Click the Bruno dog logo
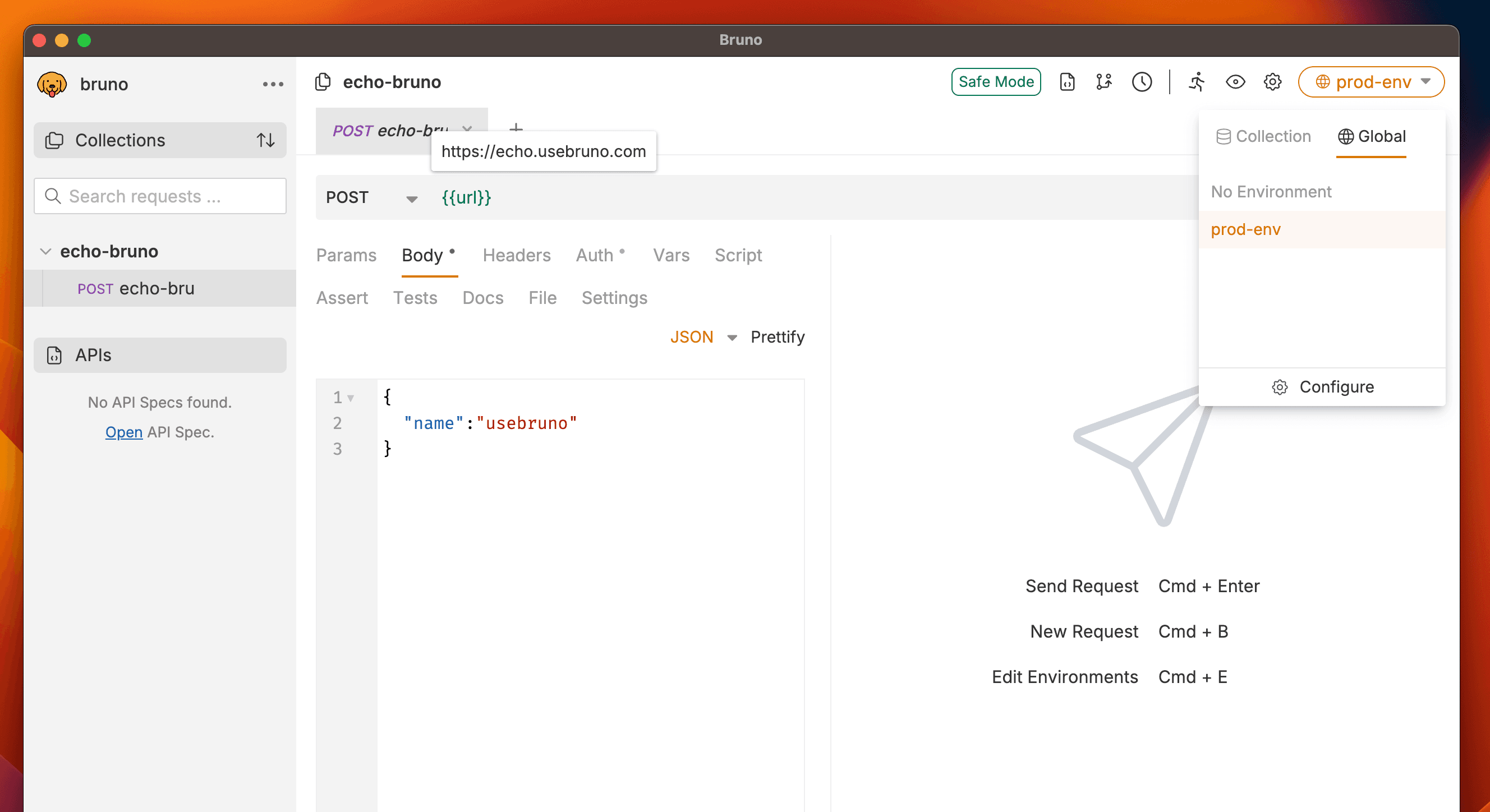Viewport: 1490px width, 812px height. click(52, 85)
